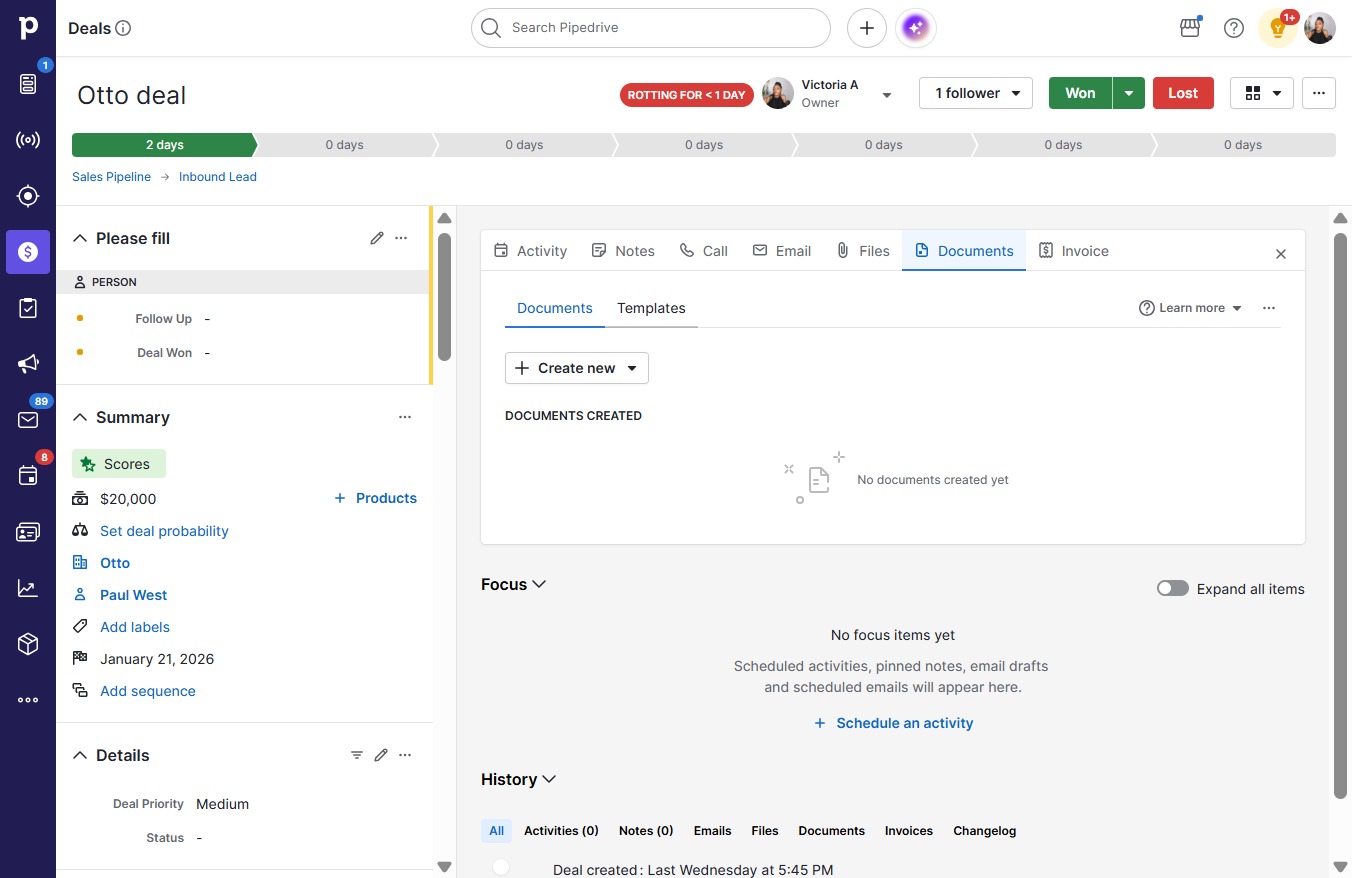
Task: Open the Create new dropdown
Action: 577,368
